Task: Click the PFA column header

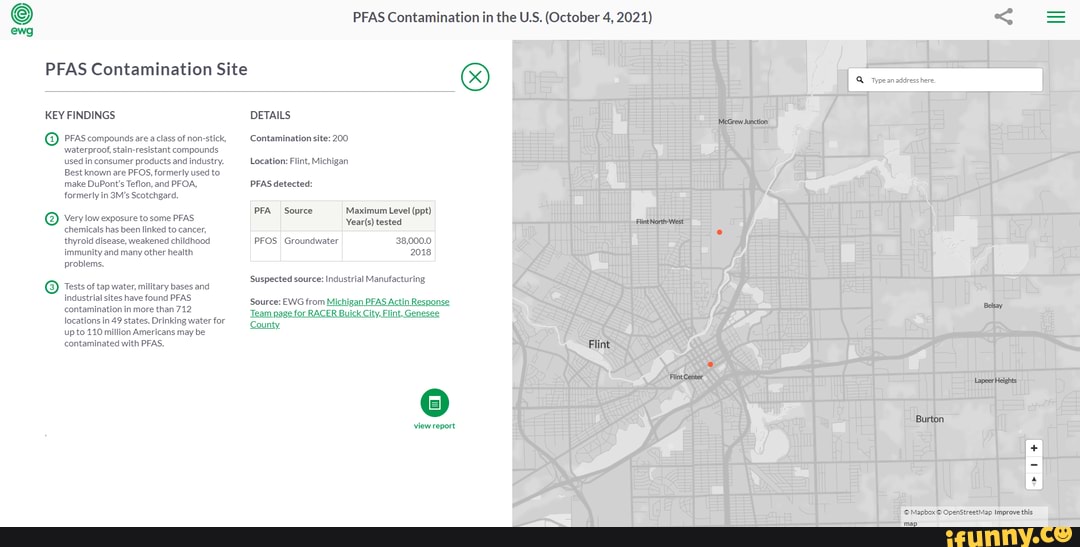Action: (x=265, y=216)
